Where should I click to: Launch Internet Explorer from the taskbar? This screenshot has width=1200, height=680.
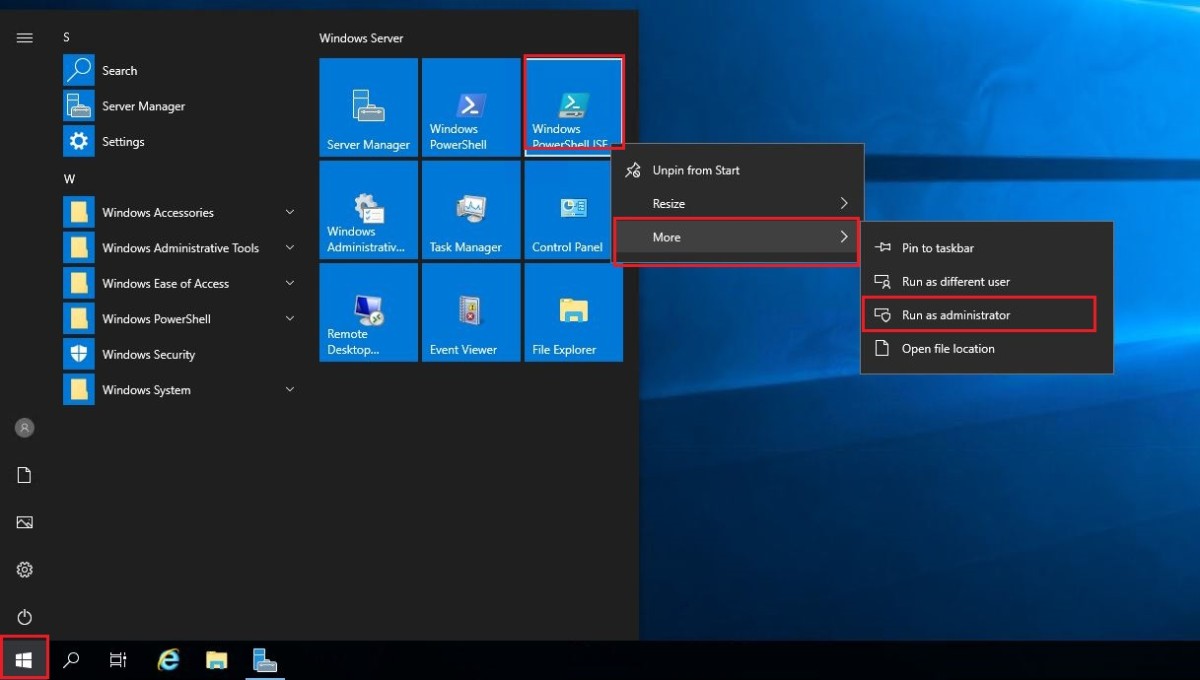click(169, 660)
